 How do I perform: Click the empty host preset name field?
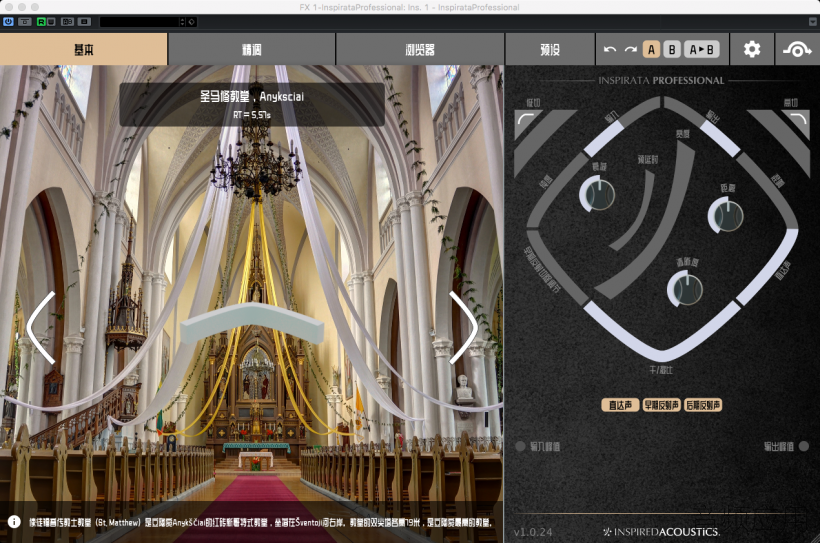[139, 21]
